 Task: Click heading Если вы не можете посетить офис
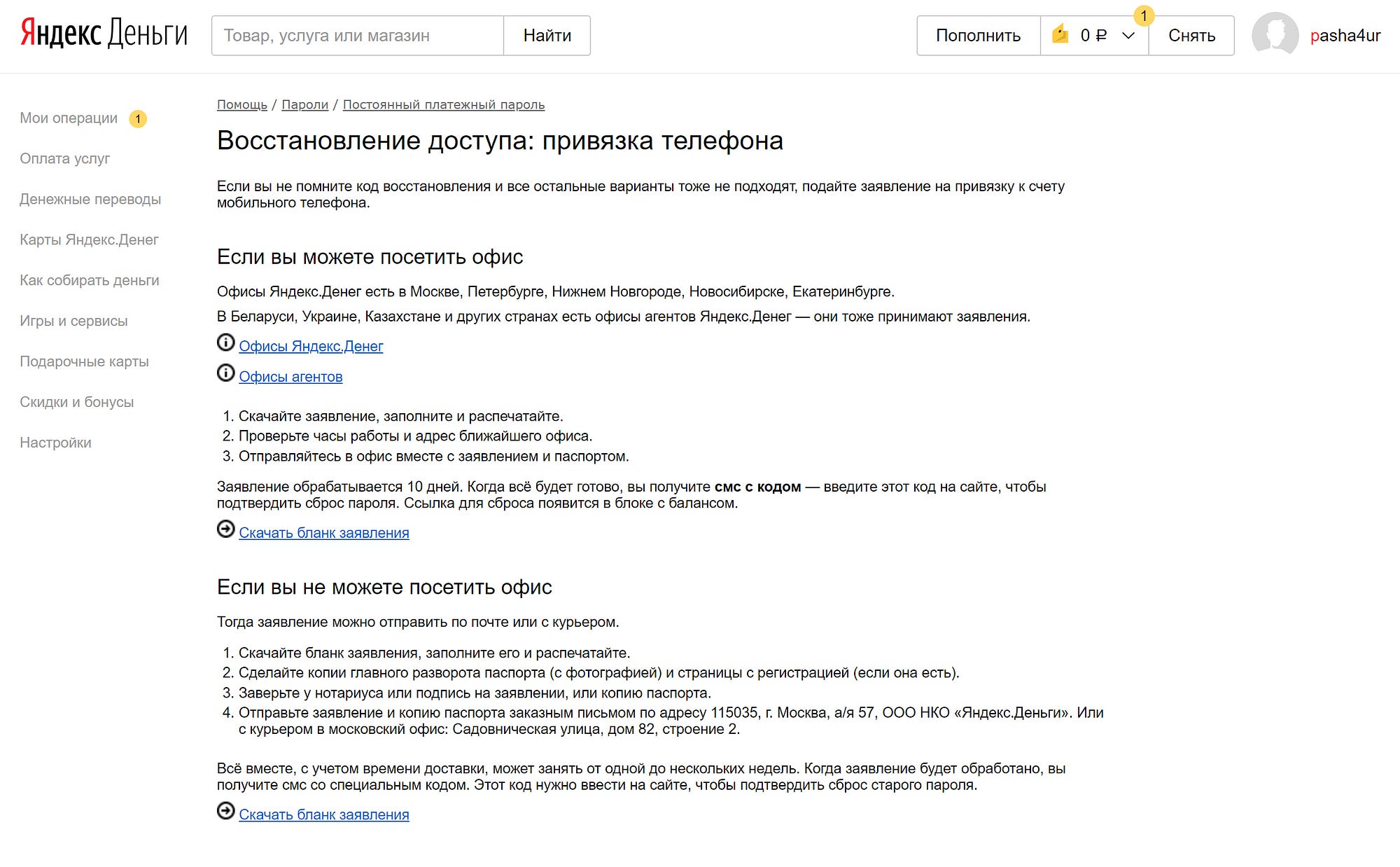coord(384,587)
